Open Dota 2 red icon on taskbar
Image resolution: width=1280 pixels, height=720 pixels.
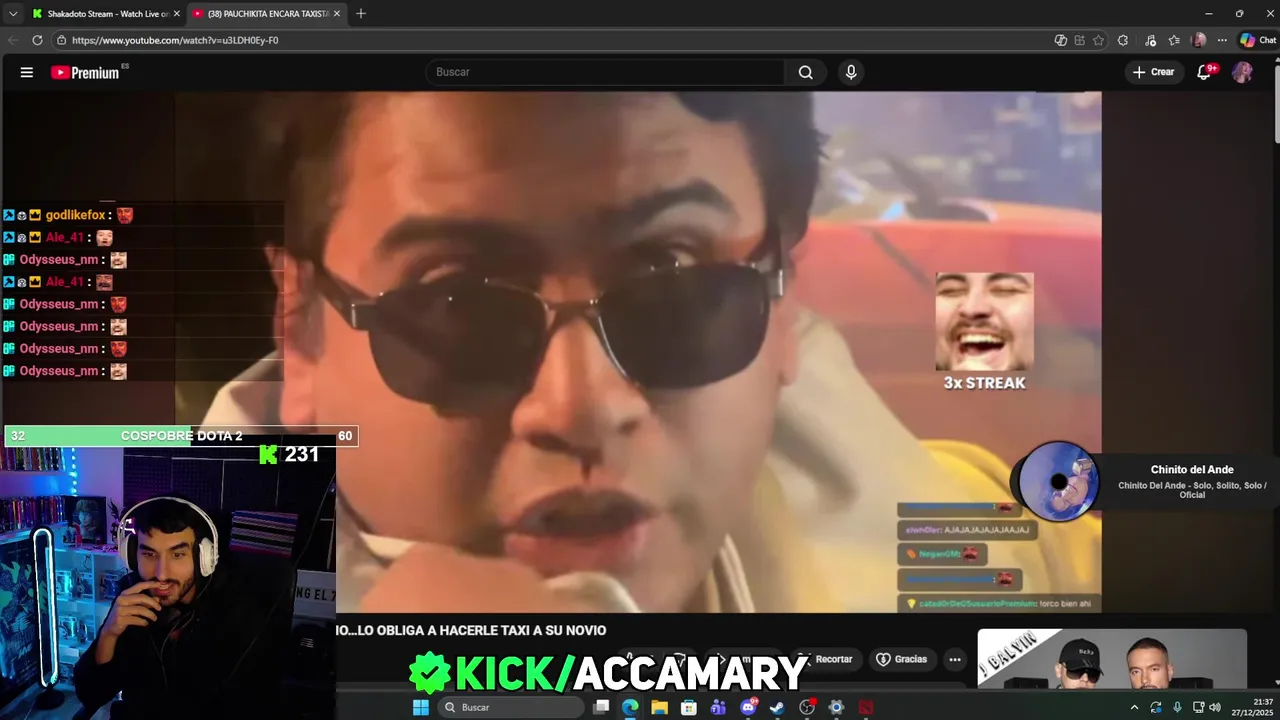pyautogui.click(x=866, y=707)
